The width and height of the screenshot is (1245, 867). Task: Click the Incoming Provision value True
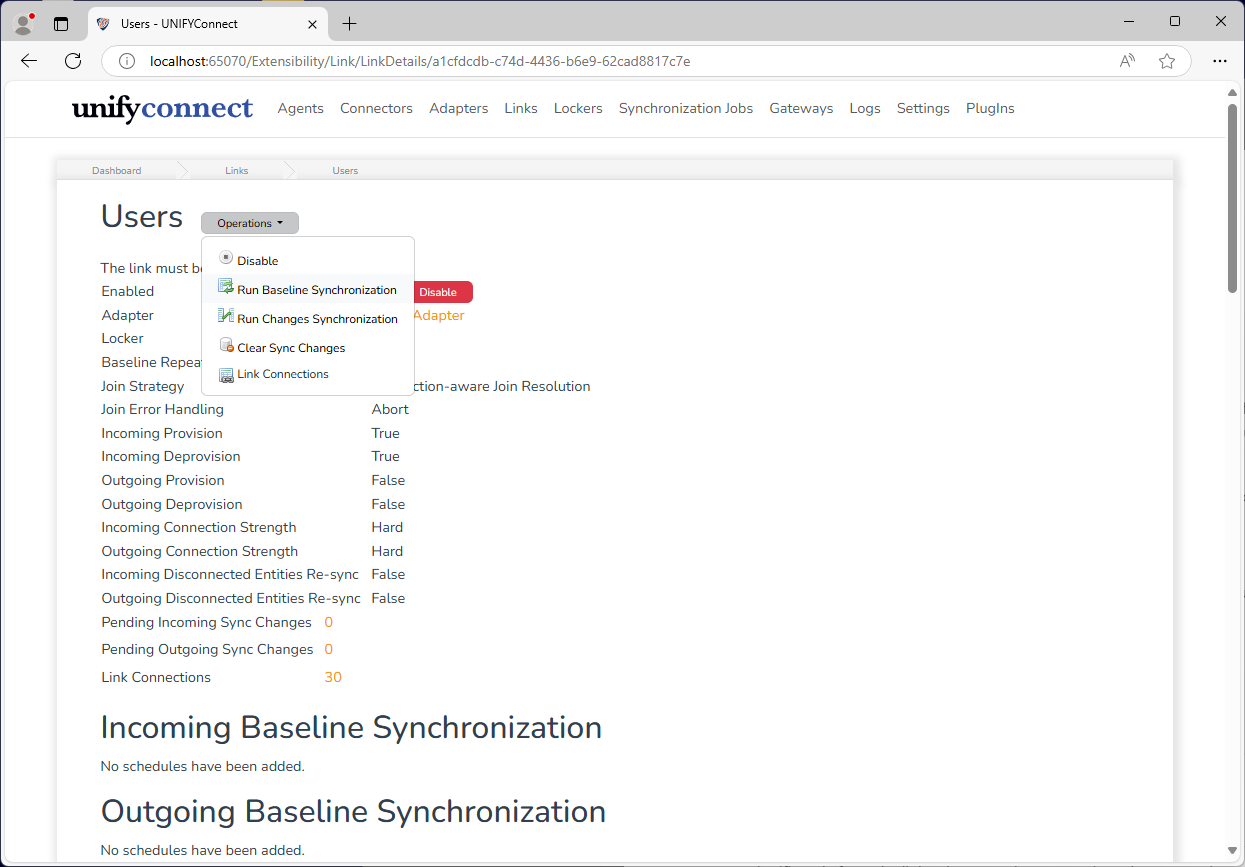pyautogui.click(x=385, y=433)
